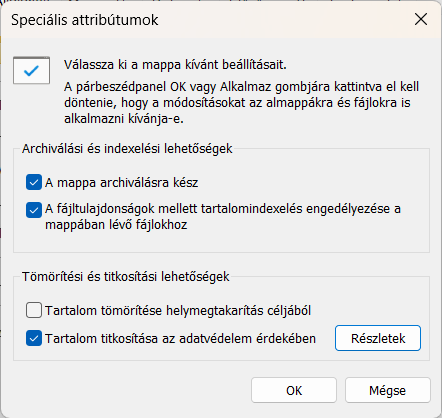Screen dimensions: 442x418
Task: Confirm the settings with OK
Action: pos(294,390)
